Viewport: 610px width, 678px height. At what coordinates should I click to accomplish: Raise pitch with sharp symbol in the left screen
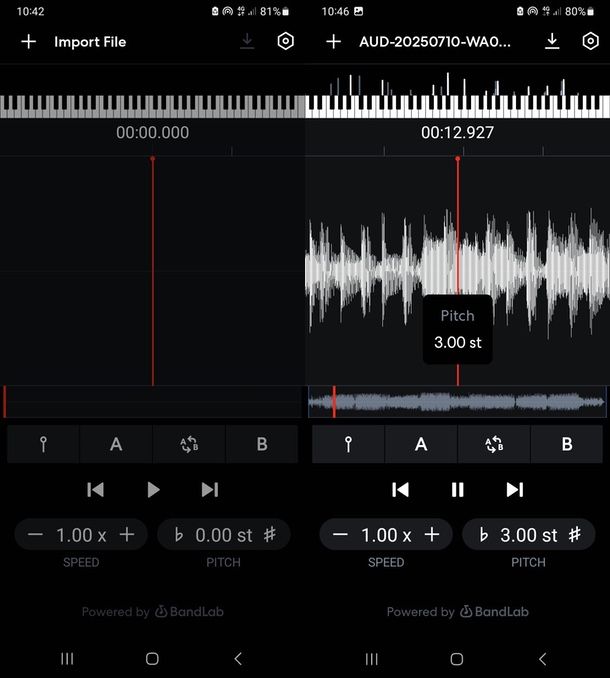tap(270, 535)
